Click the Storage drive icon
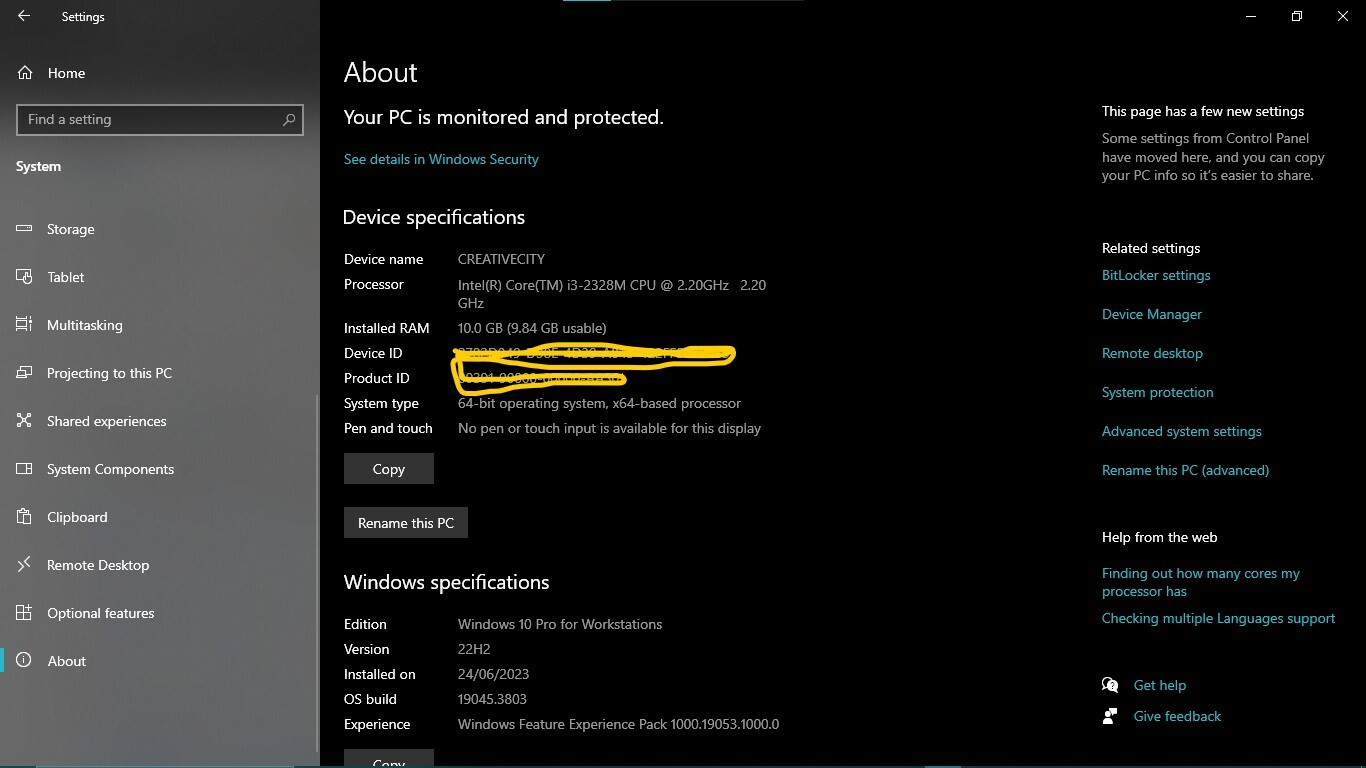Screen dimensions: 1366x768 [x=25, y=229]
